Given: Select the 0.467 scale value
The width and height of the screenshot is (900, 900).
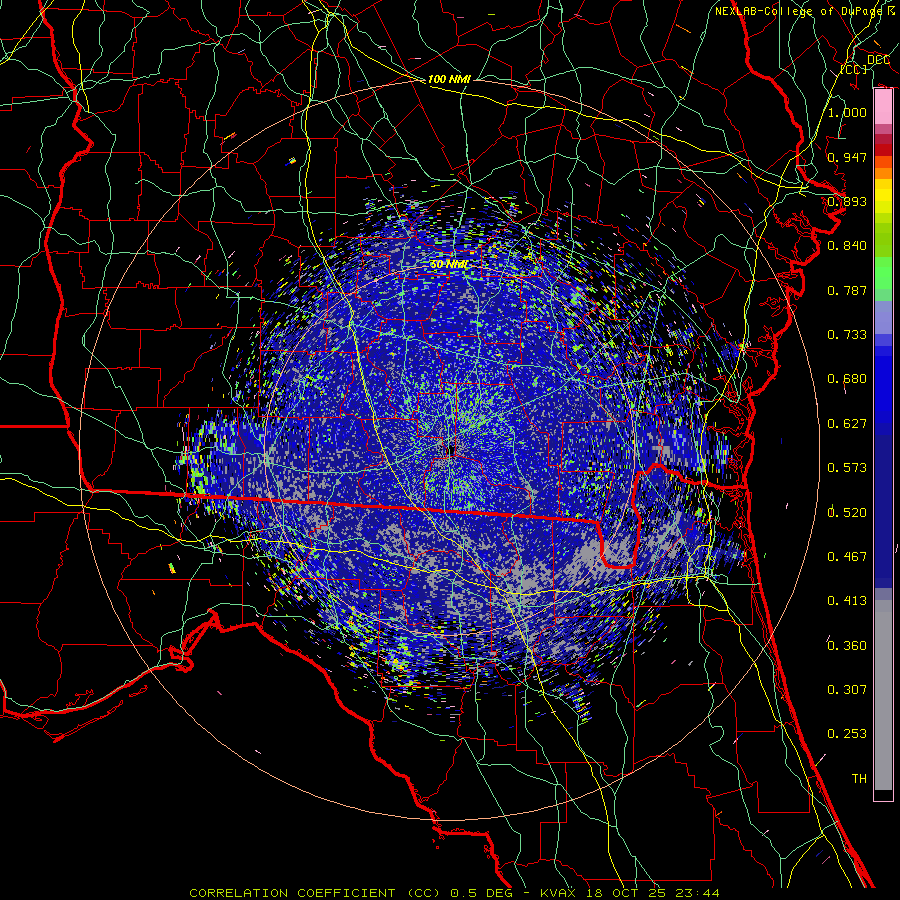Looking at the screenshot, I should [847, 557].
